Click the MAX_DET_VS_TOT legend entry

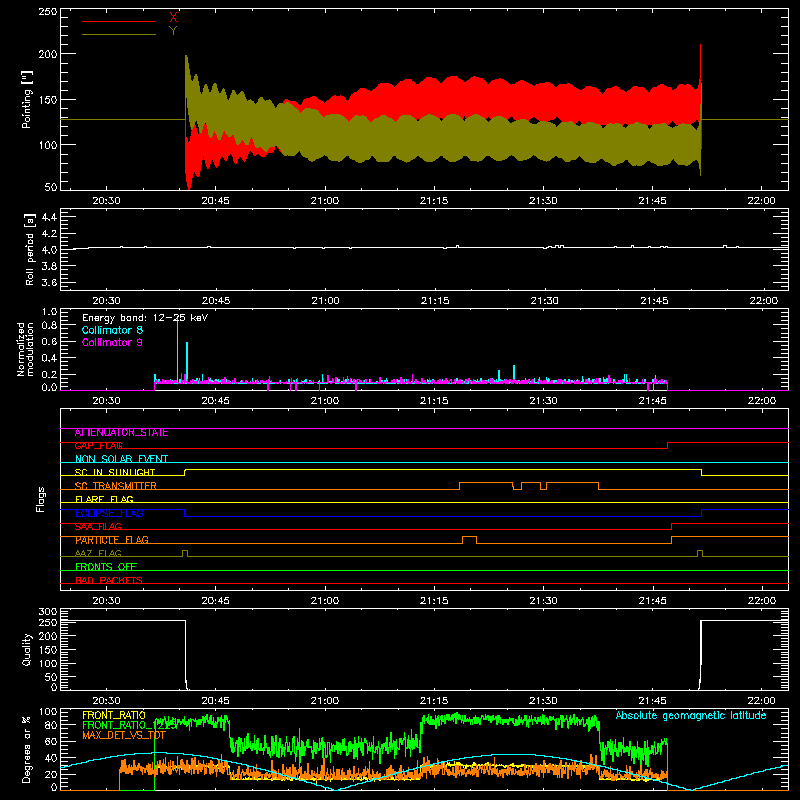tap(124, 735)
